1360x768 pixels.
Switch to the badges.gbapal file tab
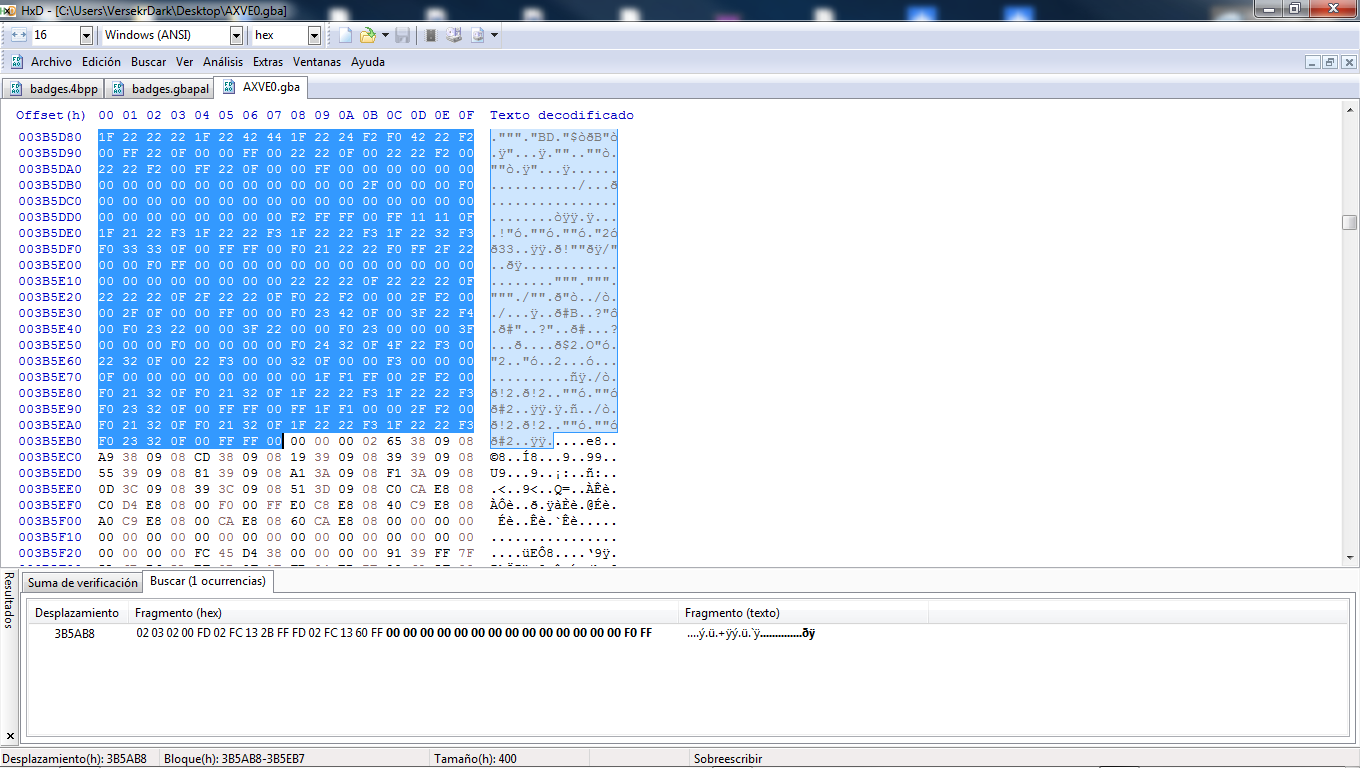click(x=160, y=88)
